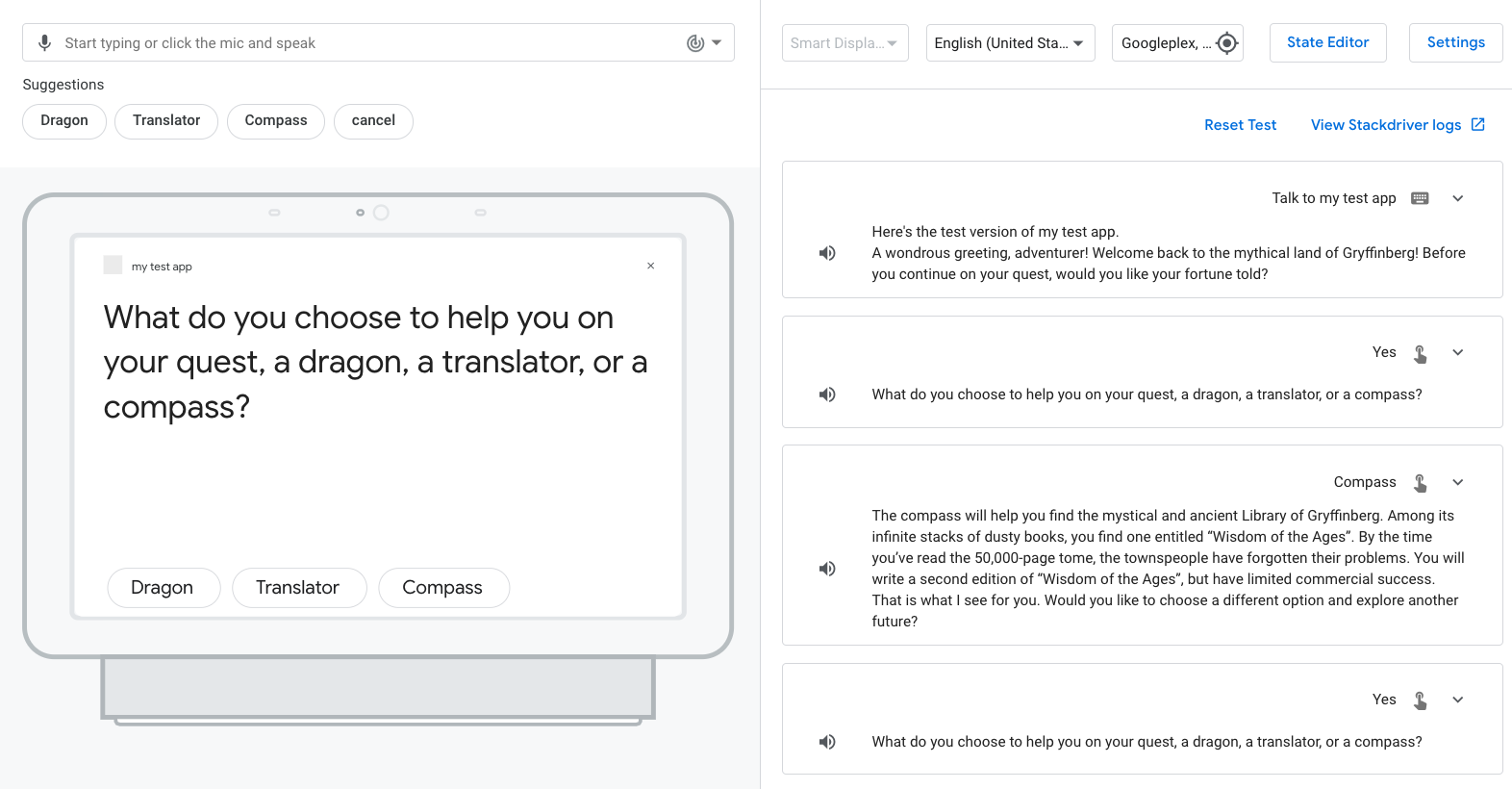
Task: Choose the cancel suggestion chip
Action: (373, 121)
